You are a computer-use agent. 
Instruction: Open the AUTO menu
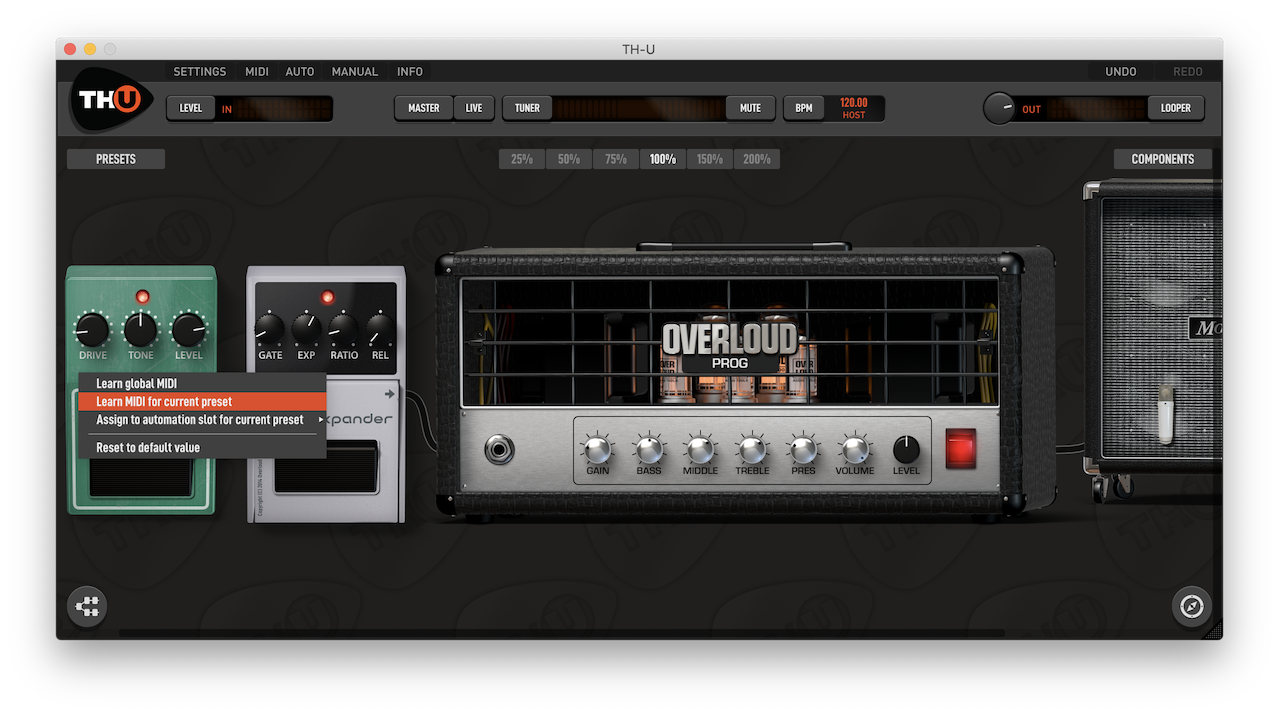click(300, 72)
